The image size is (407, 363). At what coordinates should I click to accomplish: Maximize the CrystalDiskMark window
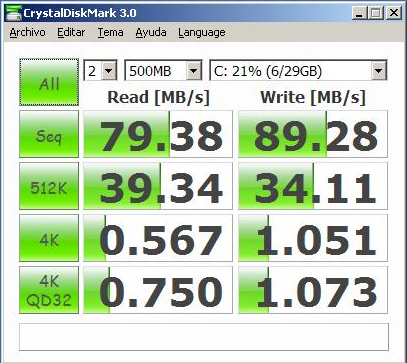(x=376, y=13)
